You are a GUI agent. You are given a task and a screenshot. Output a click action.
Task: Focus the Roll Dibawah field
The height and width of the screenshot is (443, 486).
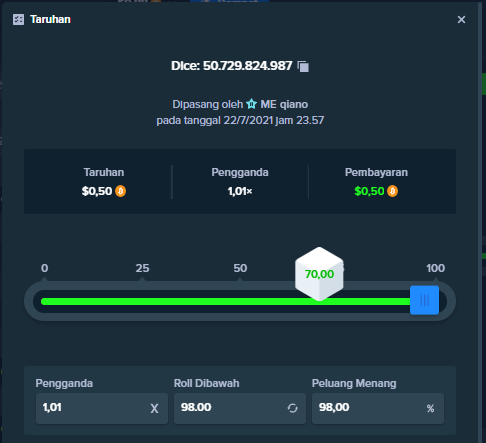(240, 408)
